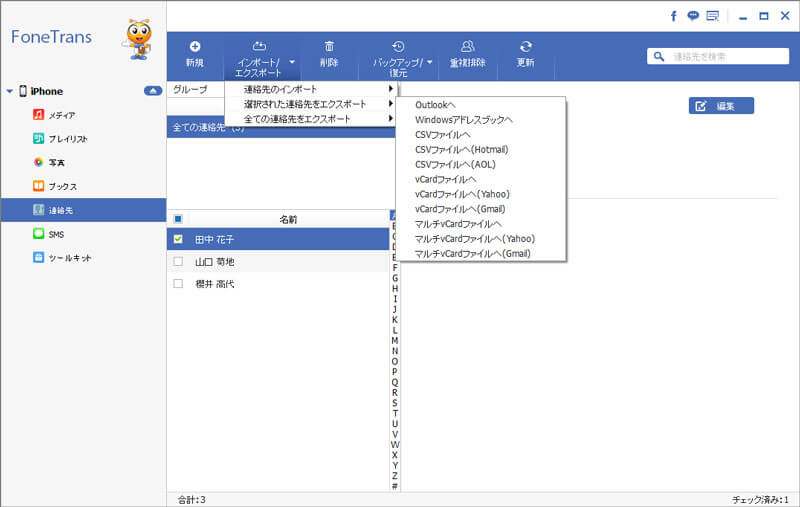Open Toolkit (ツールキット) in sidebar
The image size is (800, 507).
69,258
